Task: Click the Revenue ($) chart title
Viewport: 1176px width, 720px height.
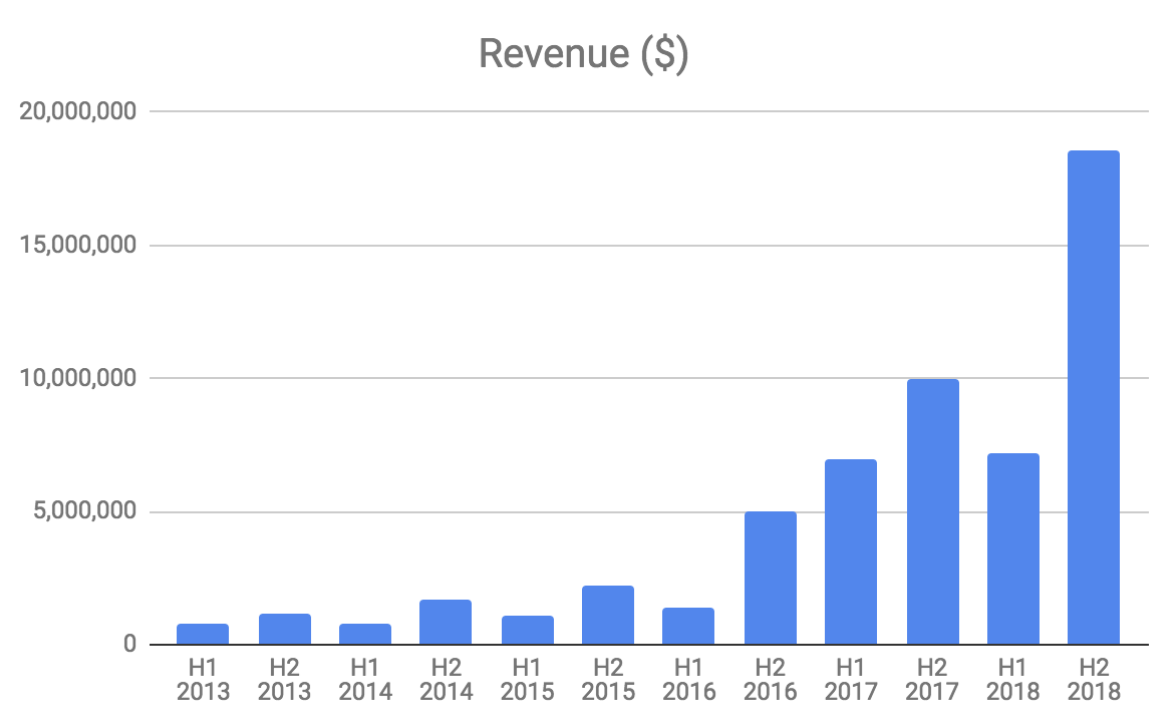Action: (x=584, y=54)
